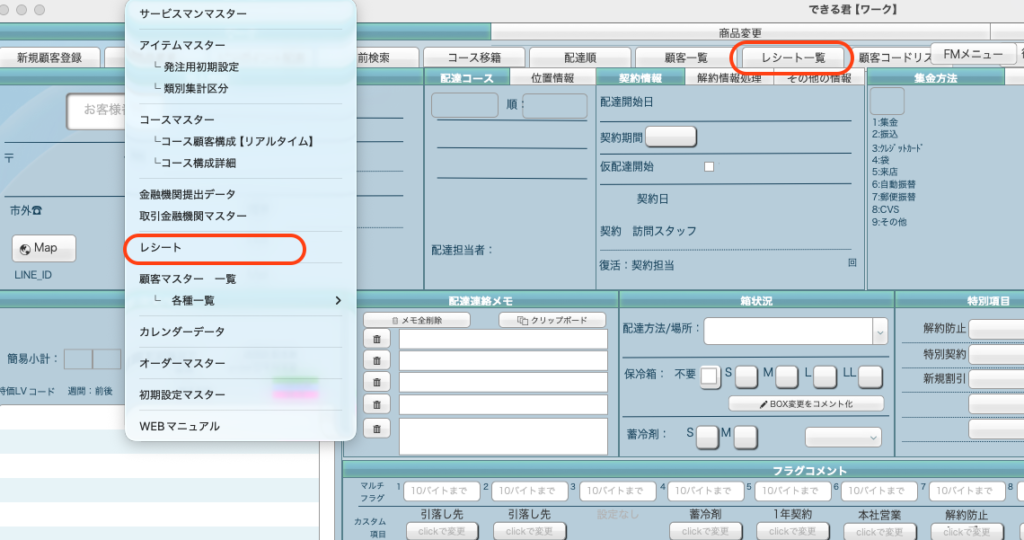1024x540 pixels.
Task: Select レシート from the menu
Action: coord(160,246)
